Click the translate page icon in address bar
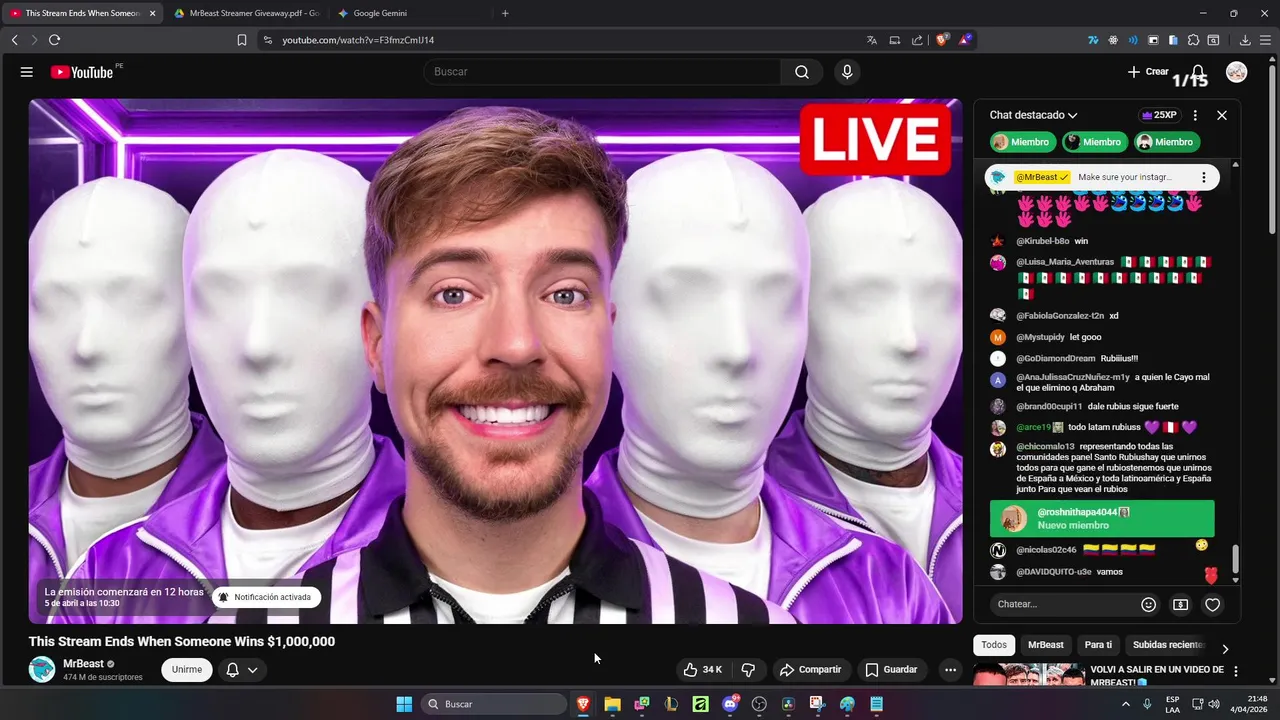Image resolution: width=1280 pixels, height=720 pixels. pos(872,40)
